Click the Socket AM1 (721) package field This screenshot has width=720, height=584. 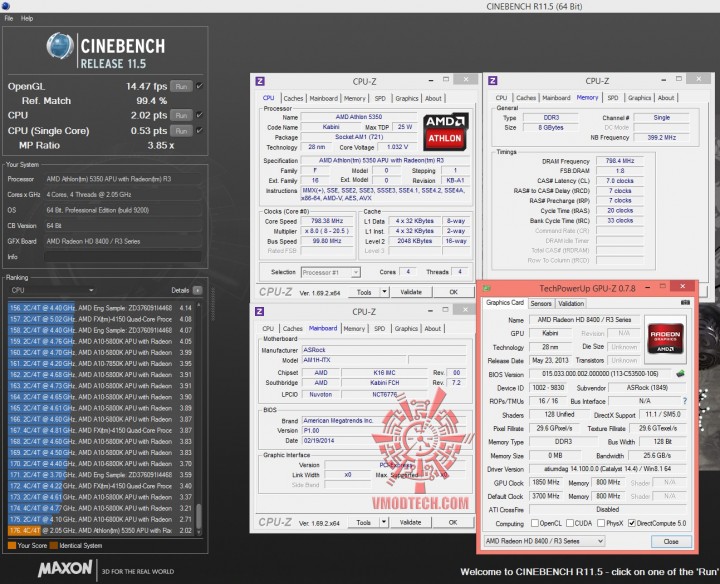(359, 137)
